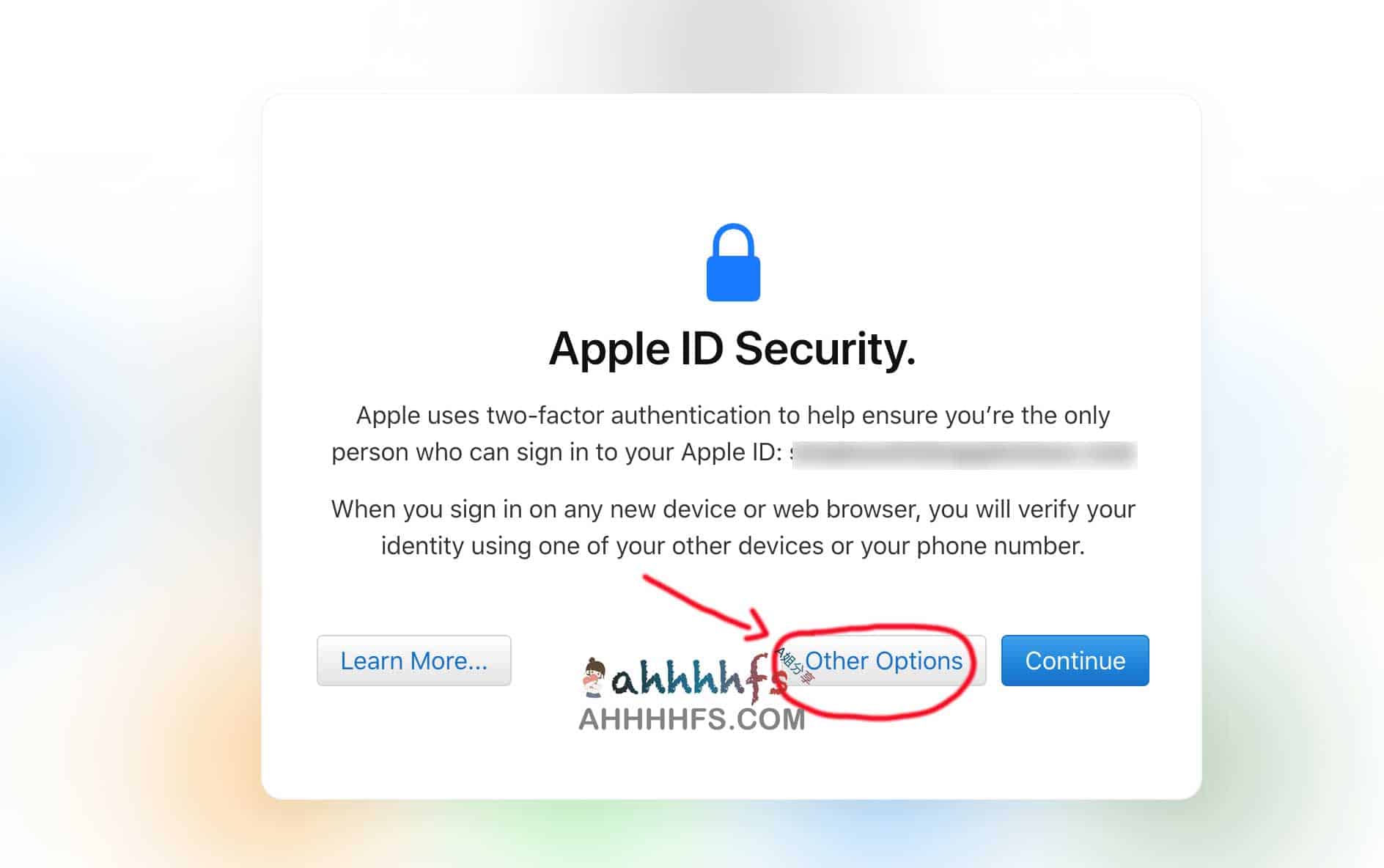Click the cartoon girl watermark icon
Image resolution: width=1384 pixels, height=868 pixels.
tap(593, 677)
